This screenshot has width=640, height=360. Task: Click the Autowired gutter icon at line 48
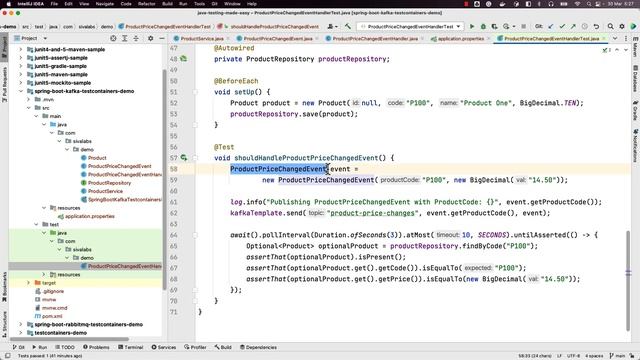[184, 59]
